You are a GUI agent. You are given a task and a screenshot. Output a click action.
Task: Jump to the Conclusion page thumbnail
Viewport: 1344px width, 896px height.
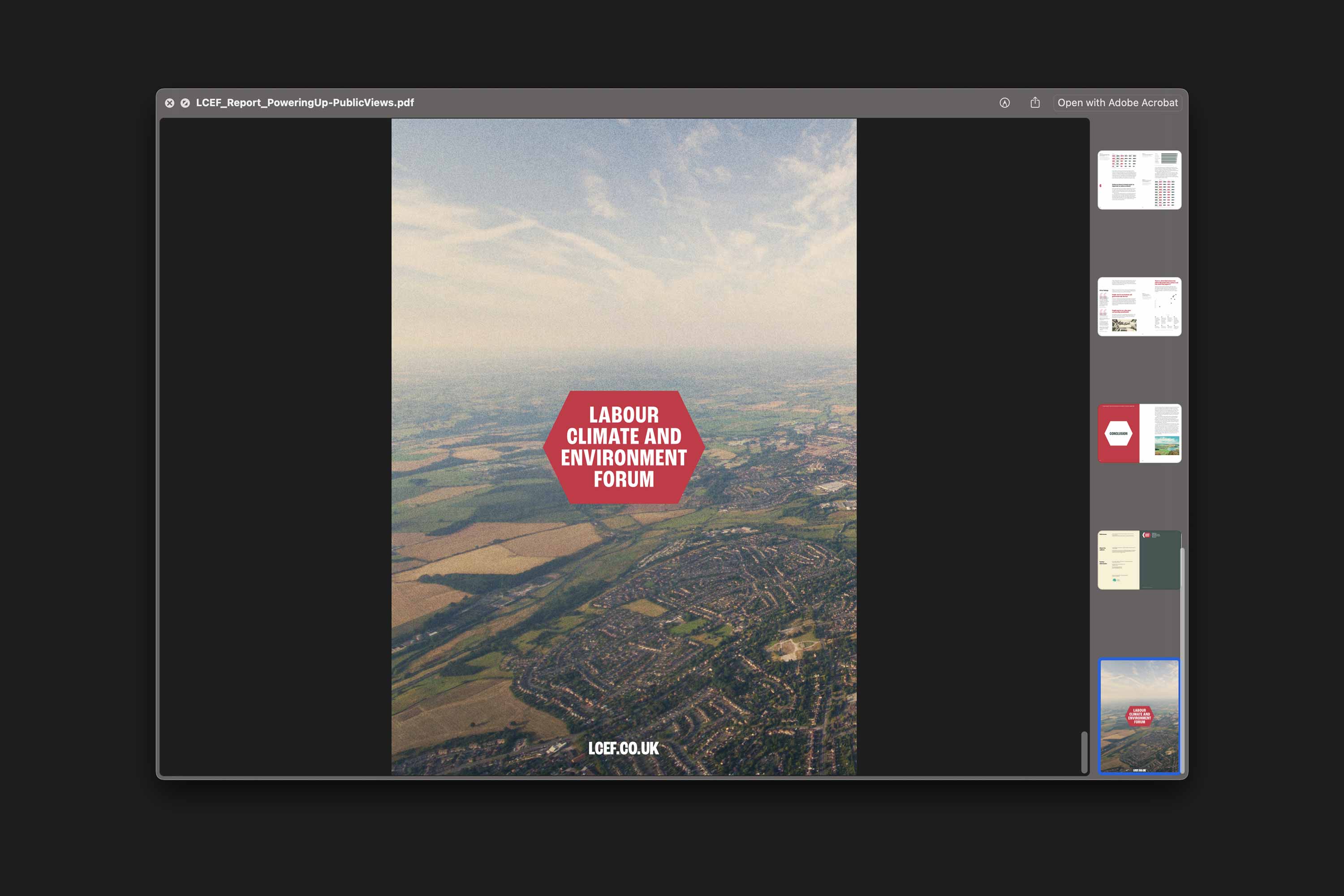pyautogui.click(x=1139, y=433)
